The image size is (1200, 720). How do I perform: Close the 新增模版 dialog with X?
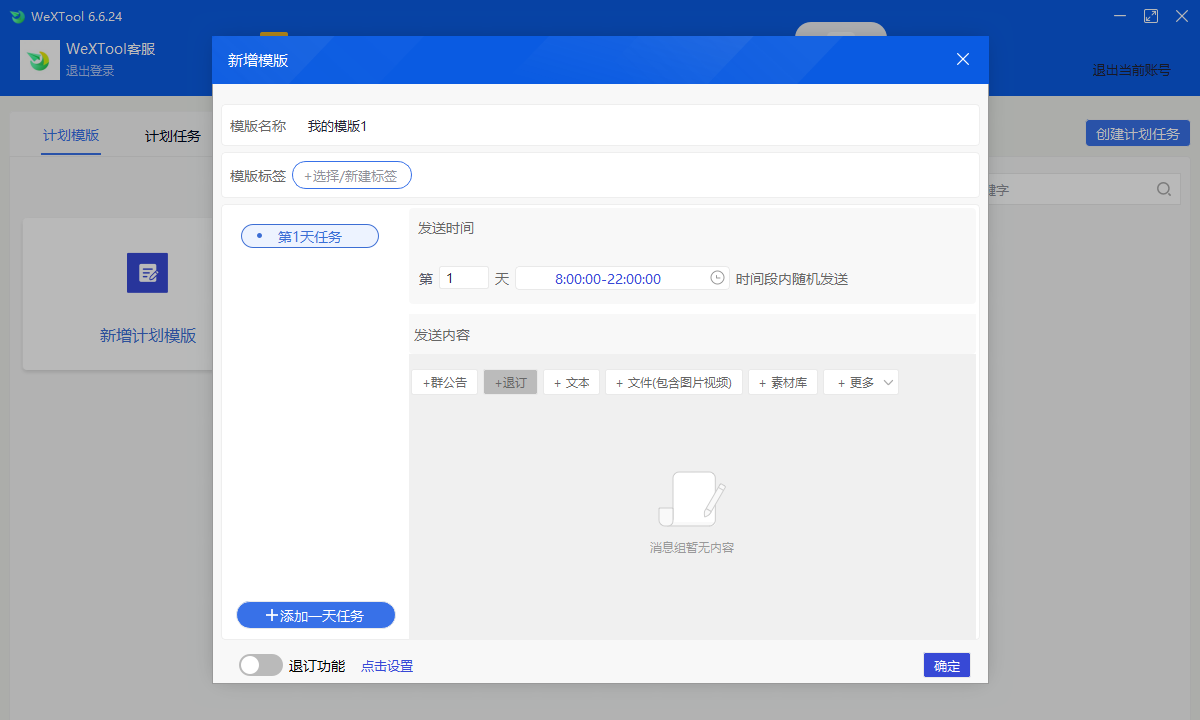[x=963, y=59]
